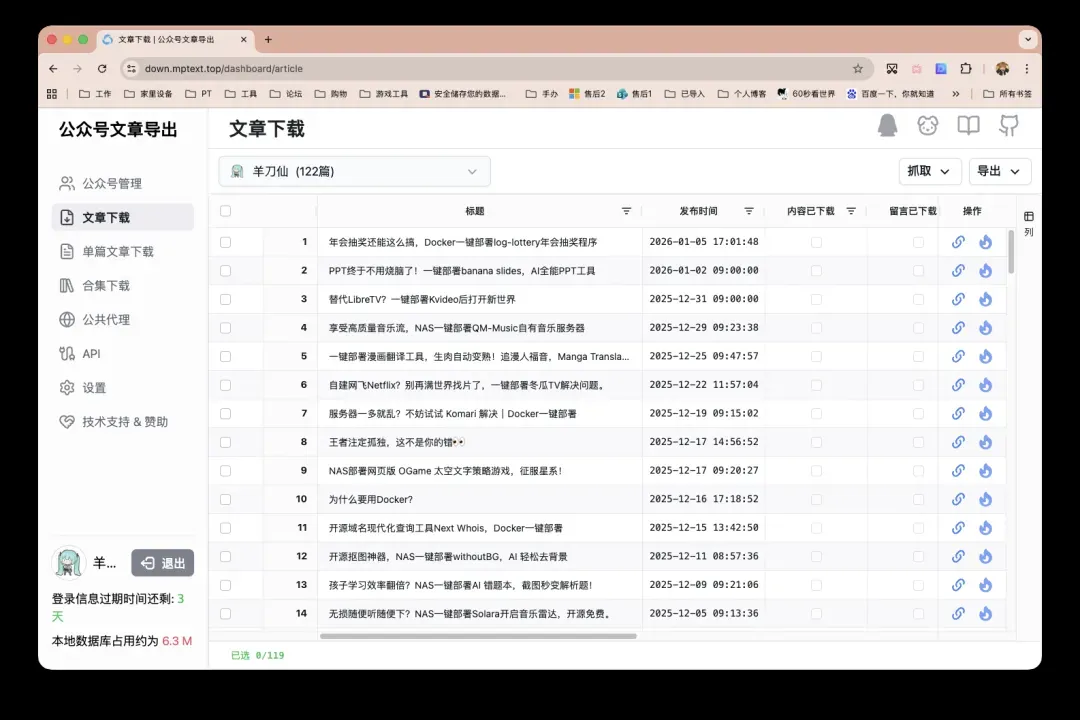The width and height of the screenshot is (1080, 720).
Task: Toggle the select-all checkbox in table header
Action: (x=225, y=211)
